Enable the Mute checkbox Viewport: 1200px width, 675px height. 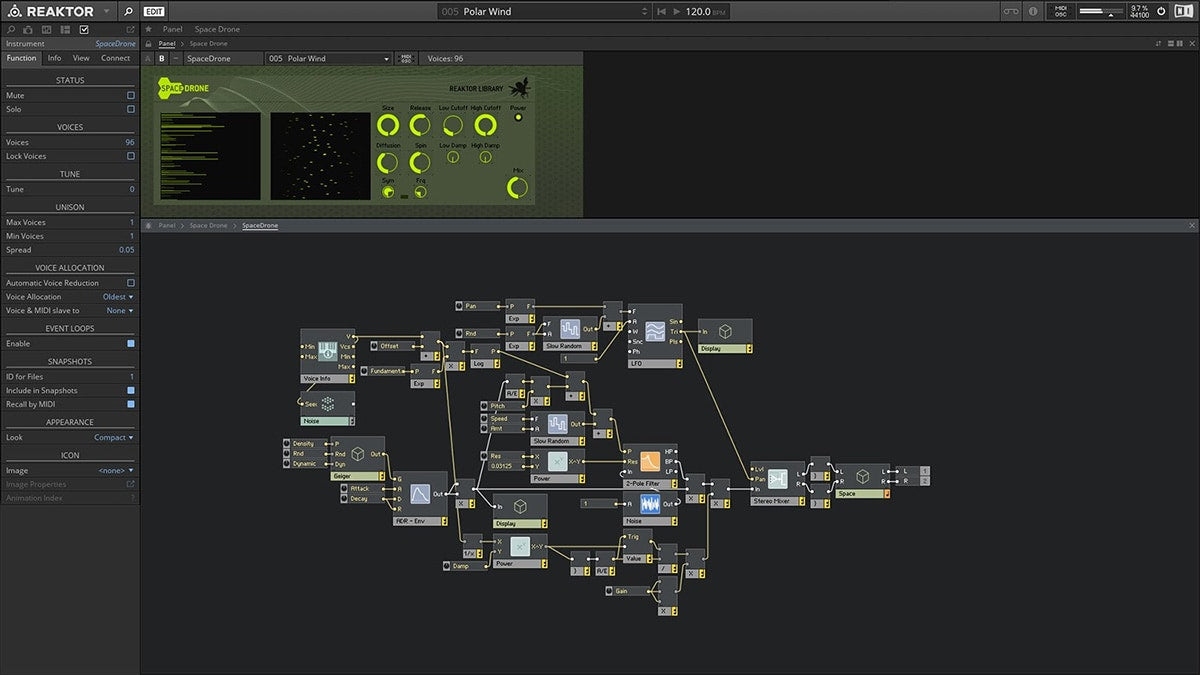click(x=130, y=95)
